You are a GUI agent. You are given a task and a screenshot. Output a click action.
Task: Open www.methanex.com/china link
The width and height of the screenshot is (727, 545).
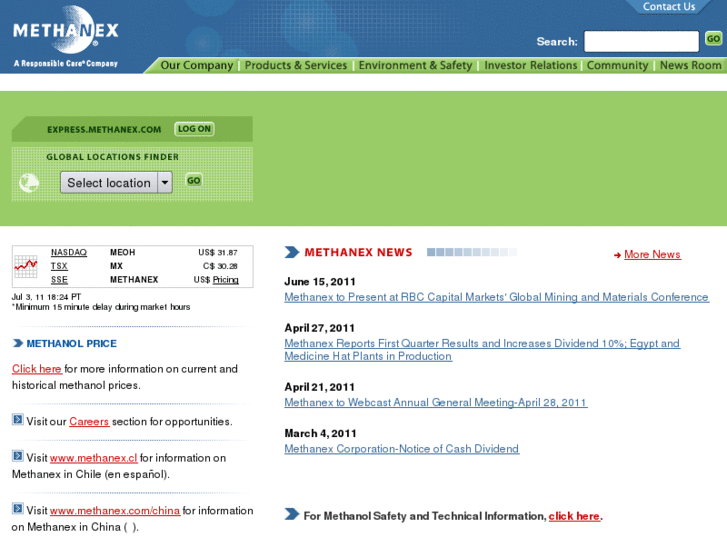pyautogui.click(x=115, y=511)
